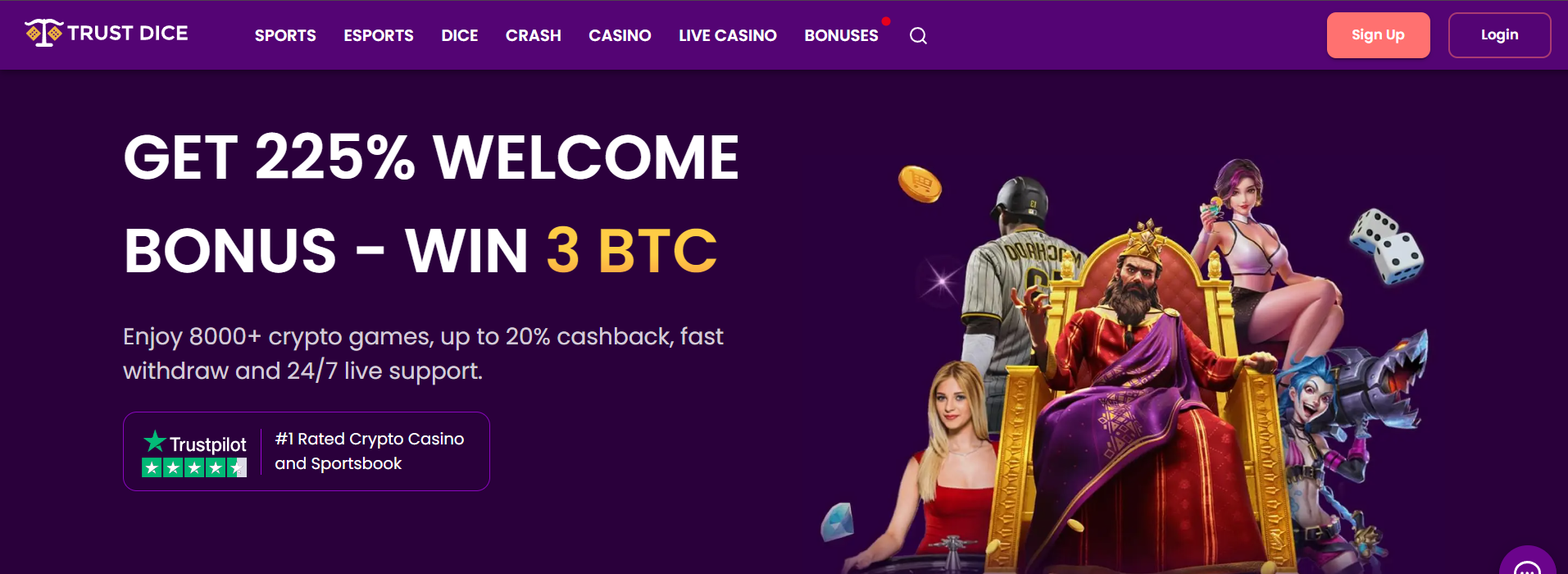The height and width of the screenshot is (574, 1568).
Task: Click the gold coin graphic
Action: 920,184
